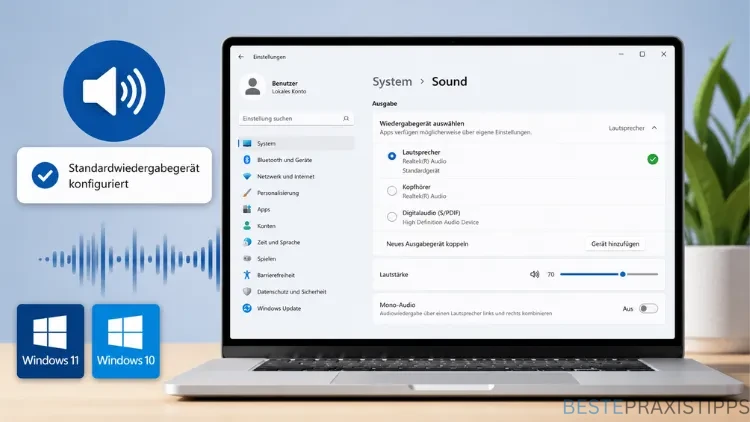Viewport: 750px width, 422px height.
Task: Click the Zeit und Sprache globe icon
Action: pyautogui.click(x=247, y=242)
